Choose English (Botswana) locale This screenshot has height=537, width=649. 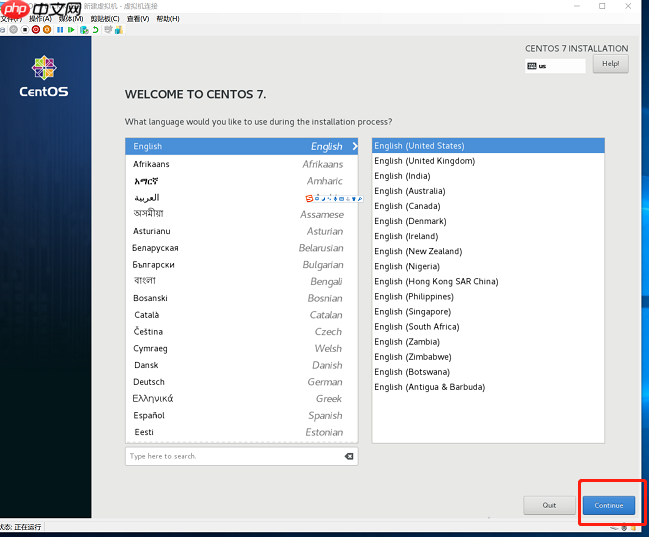[488, 372]
